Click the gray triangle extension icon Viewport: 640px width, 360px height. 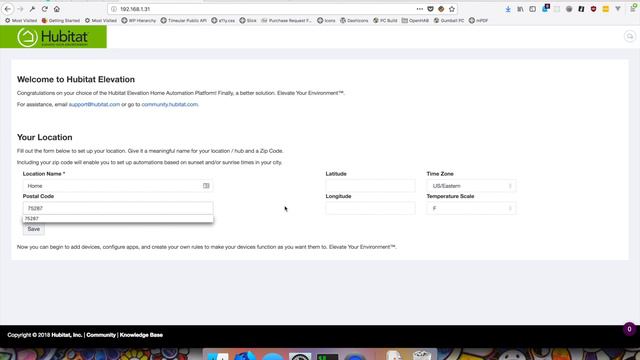[x=618, y=9]
